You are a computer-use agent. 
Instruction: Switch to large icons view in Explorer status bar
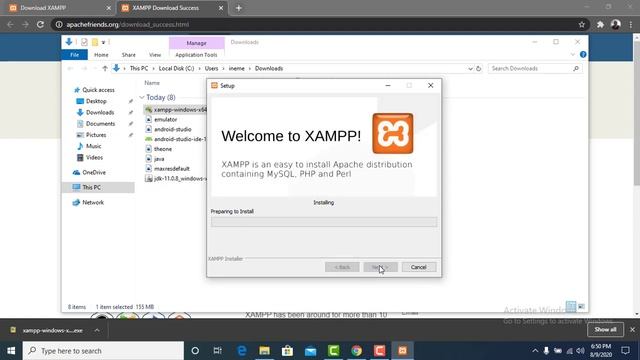pos(581,306)
